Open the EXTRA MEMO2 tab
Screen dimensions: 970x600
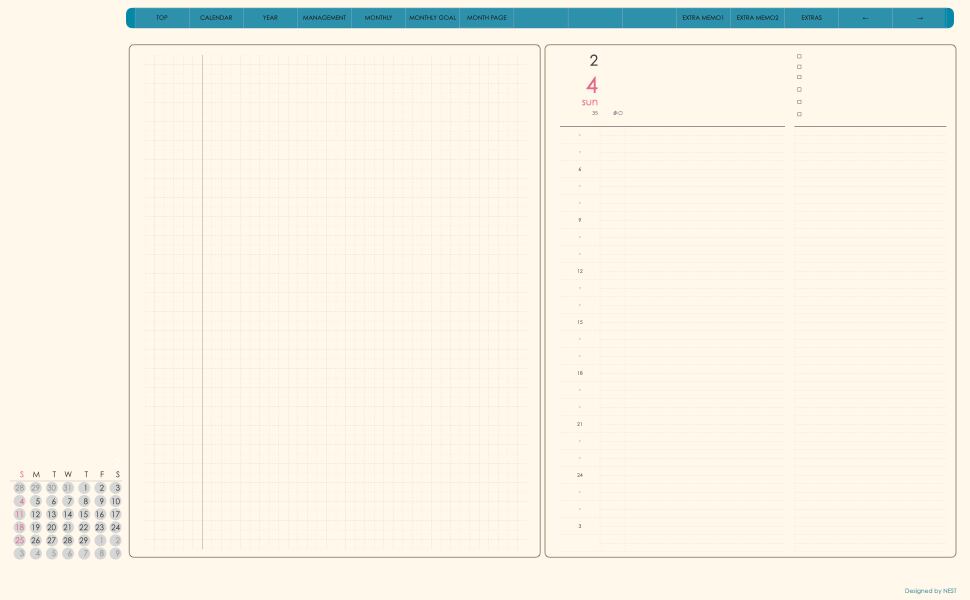(757, 18)
